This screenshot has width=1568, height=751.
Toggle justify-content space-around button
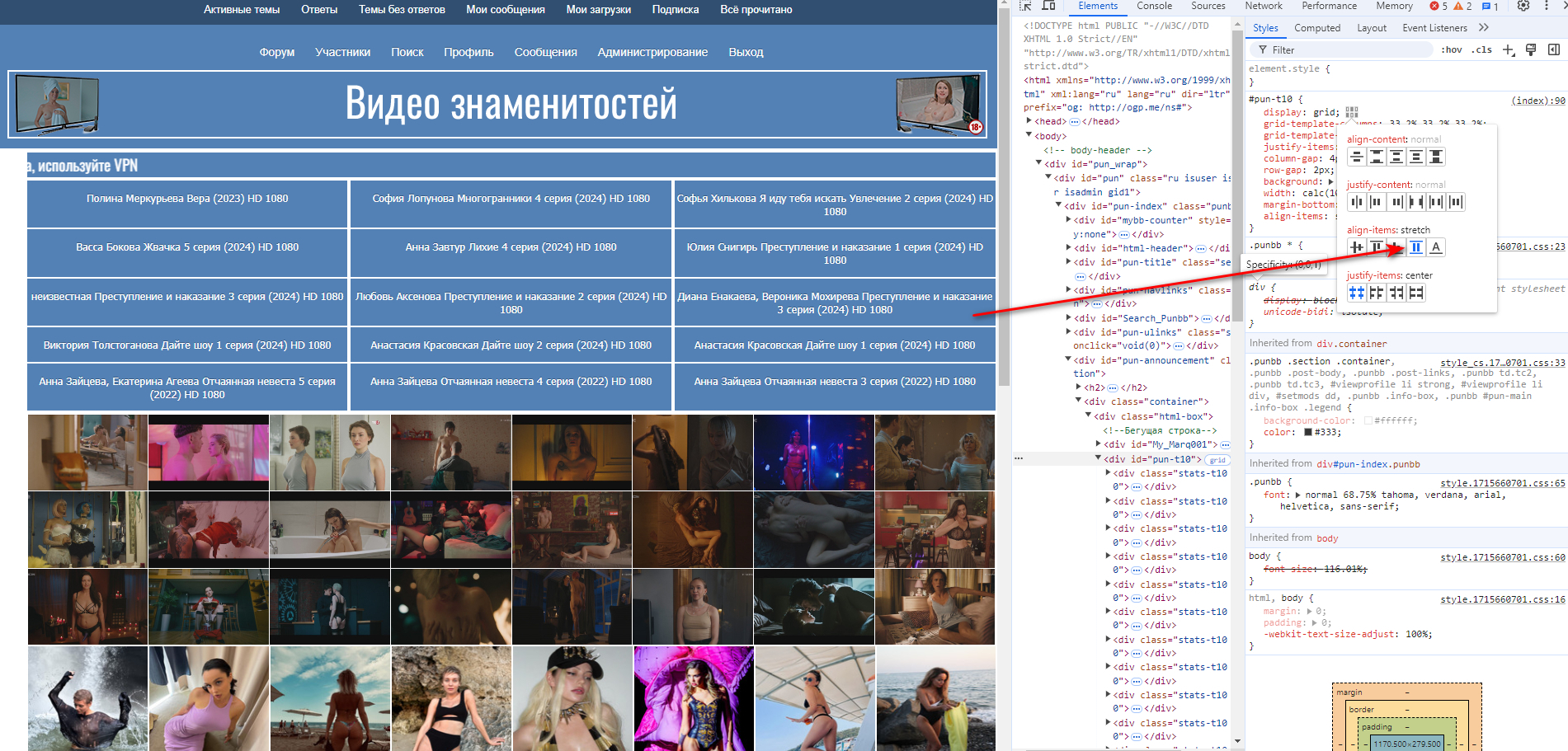pos(1436,202)
